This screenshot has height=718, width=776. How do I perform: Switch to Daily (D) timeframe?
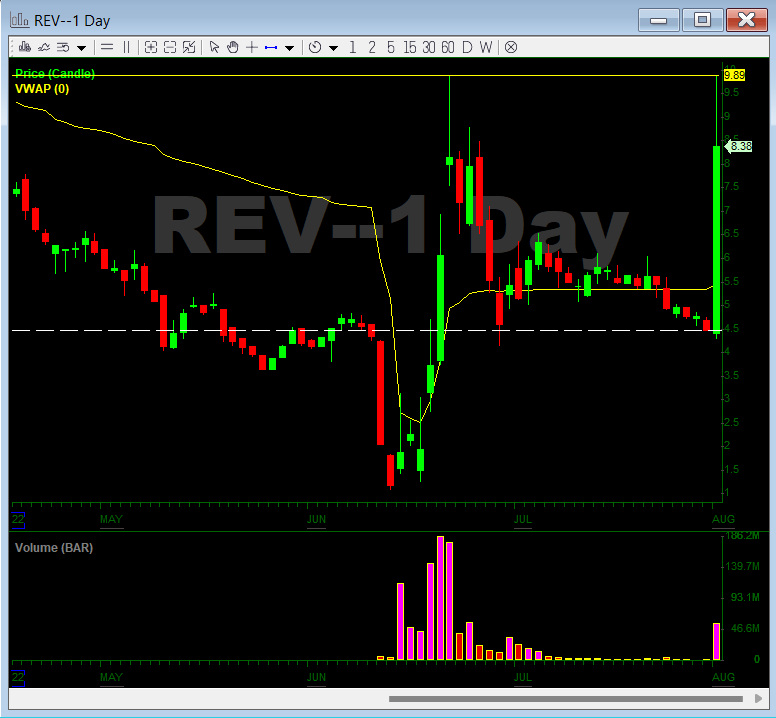point(467,48)
